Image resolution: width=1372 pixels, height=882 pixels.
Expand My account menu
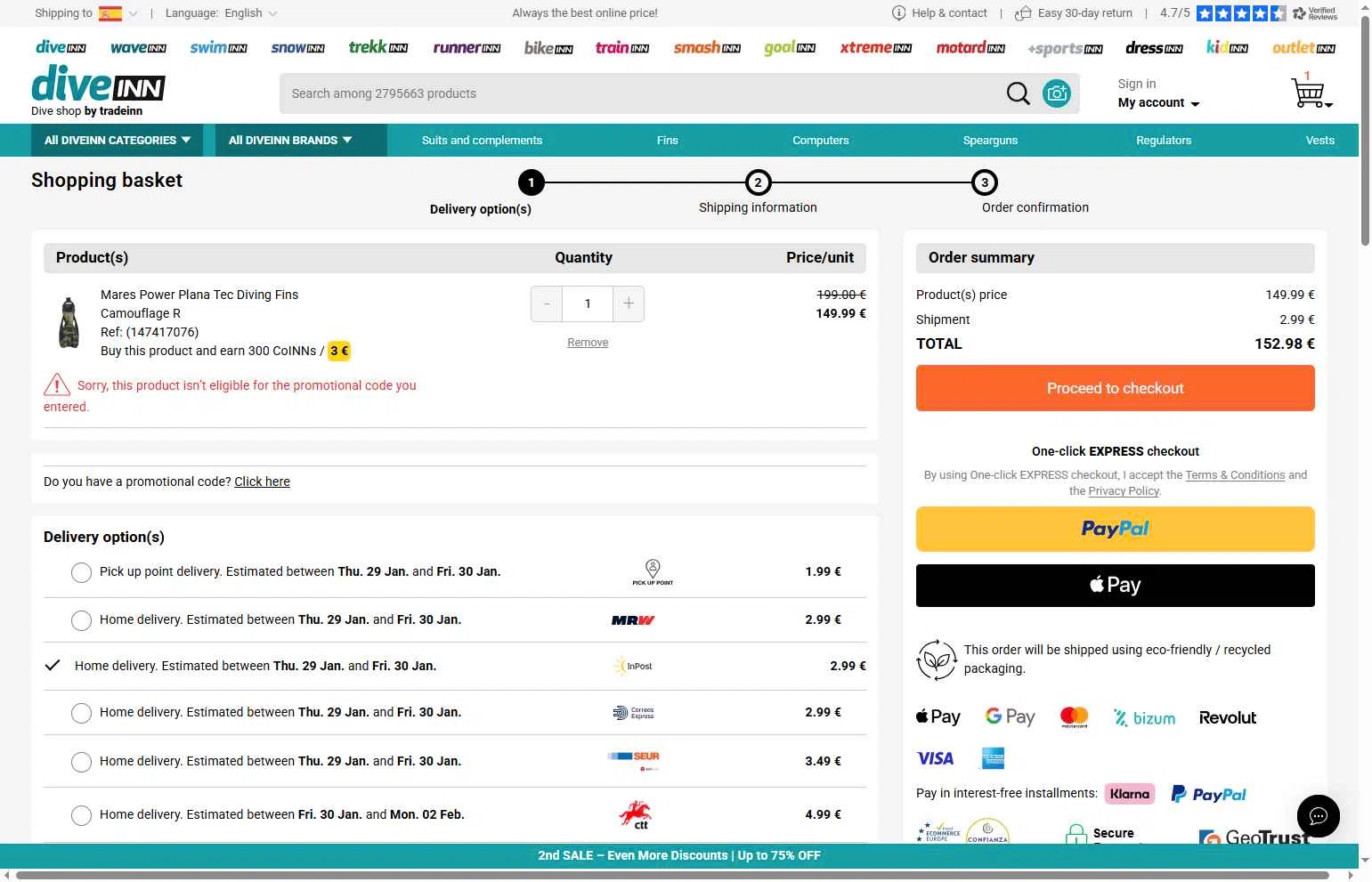[x=1158, y=103]
